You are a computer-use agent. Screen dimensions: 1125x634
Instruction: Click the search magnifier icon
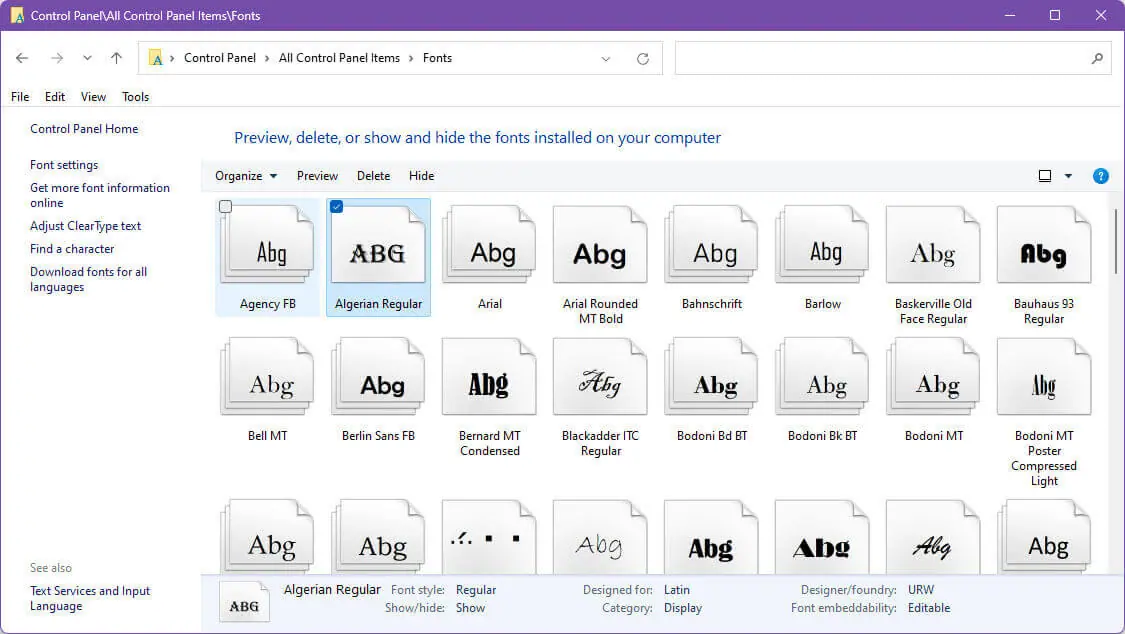point(1097,58)
